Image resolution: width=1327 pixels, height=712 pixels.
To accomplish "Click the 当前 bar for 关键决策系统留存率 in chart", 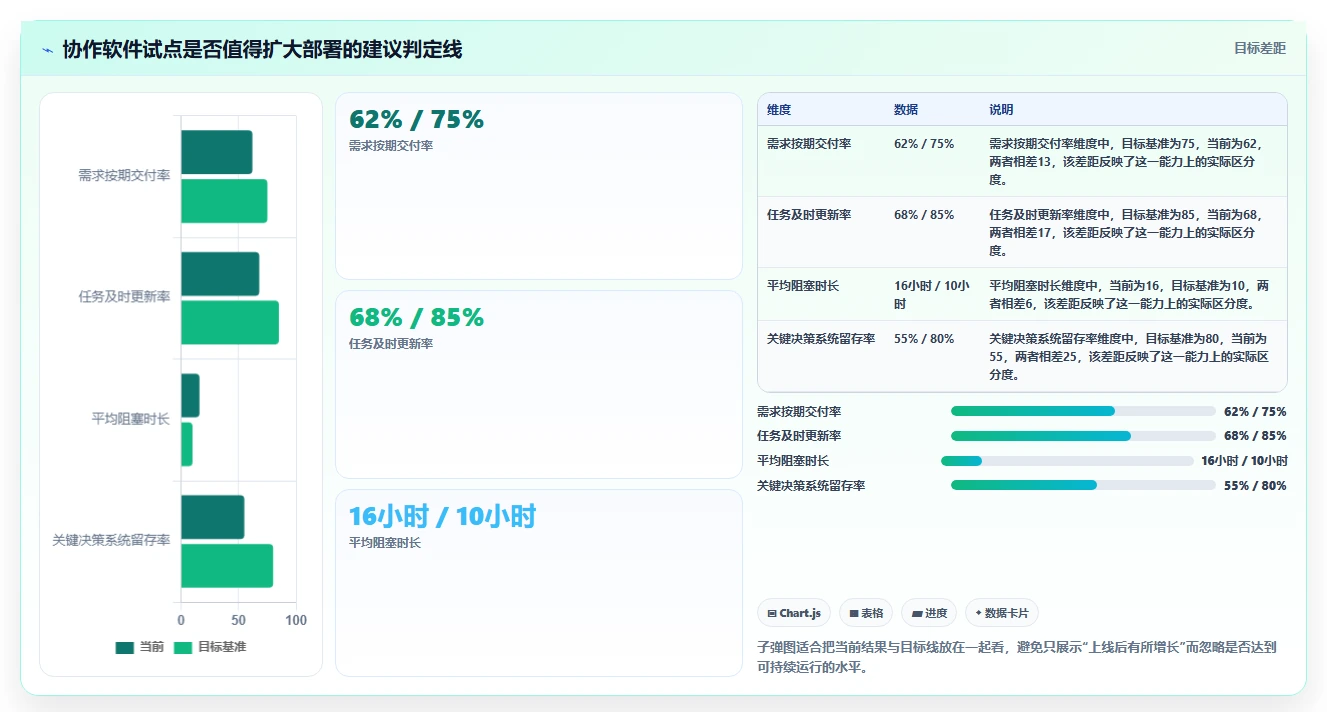I will click(x=213, y=517).
